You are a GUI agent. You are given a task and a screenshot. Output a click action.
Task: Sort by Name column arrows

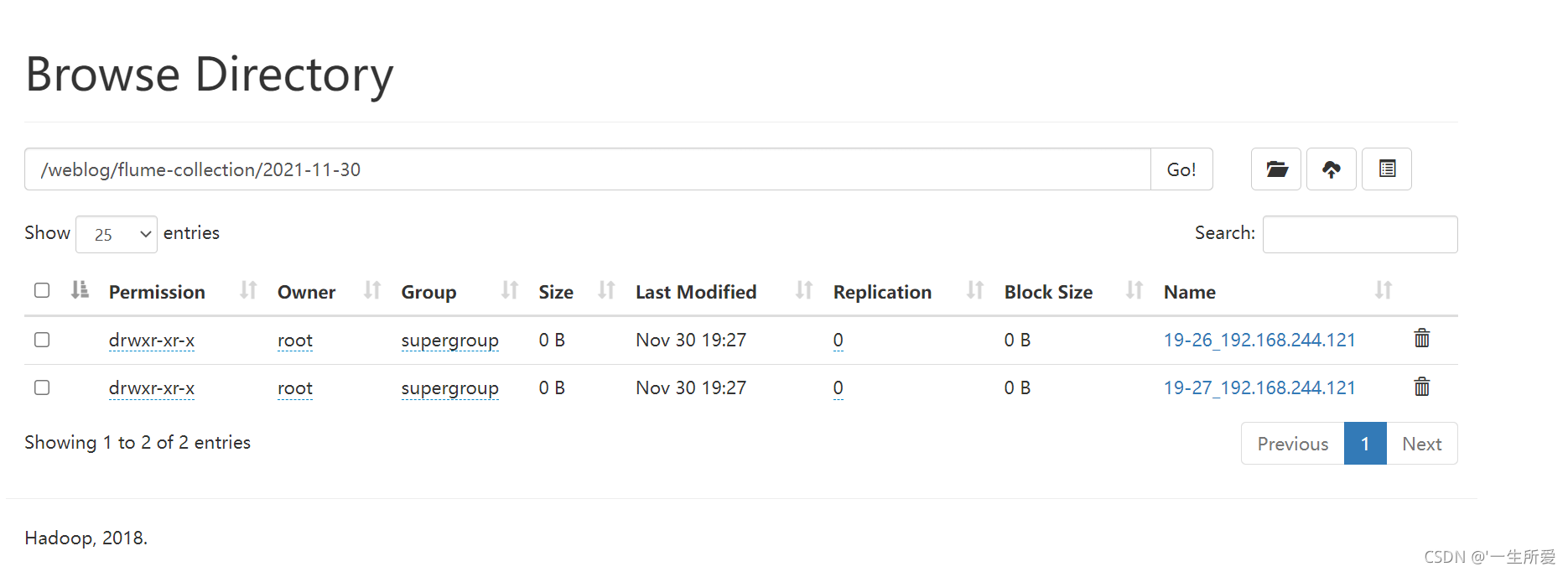[1384, 290]
